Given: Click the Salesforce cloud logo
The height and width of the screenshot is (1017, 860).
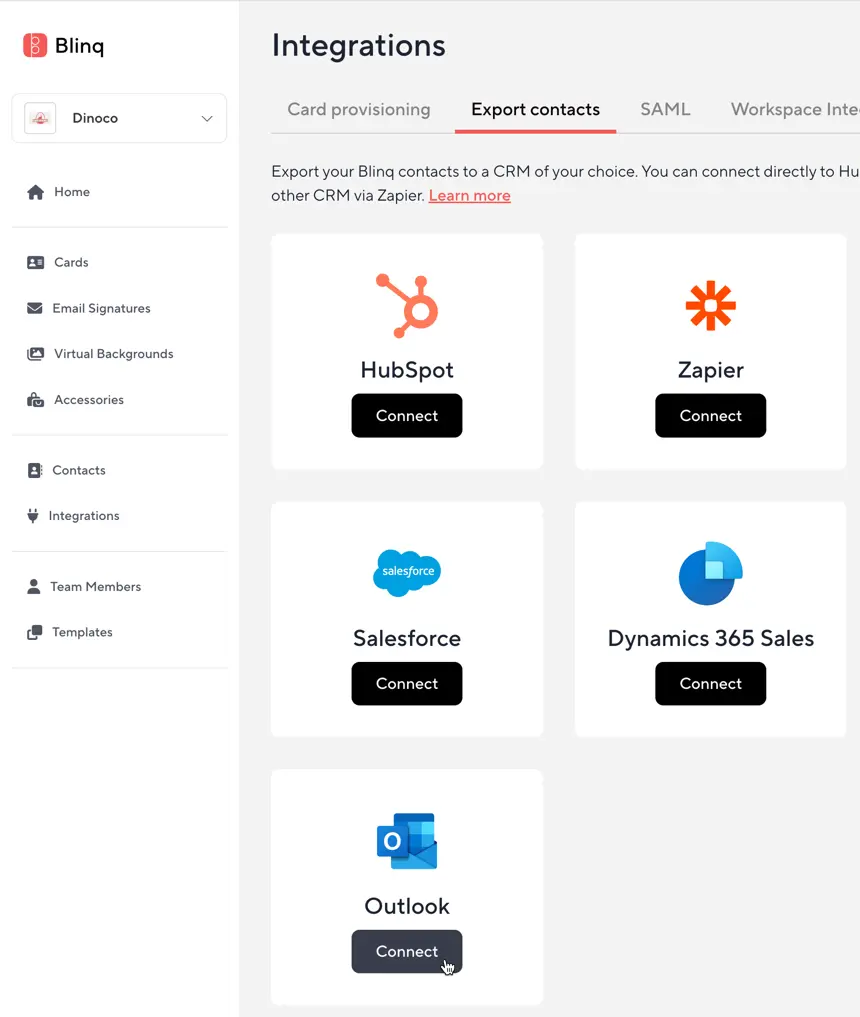Looking at the screenshot, I should click(407, 573).
